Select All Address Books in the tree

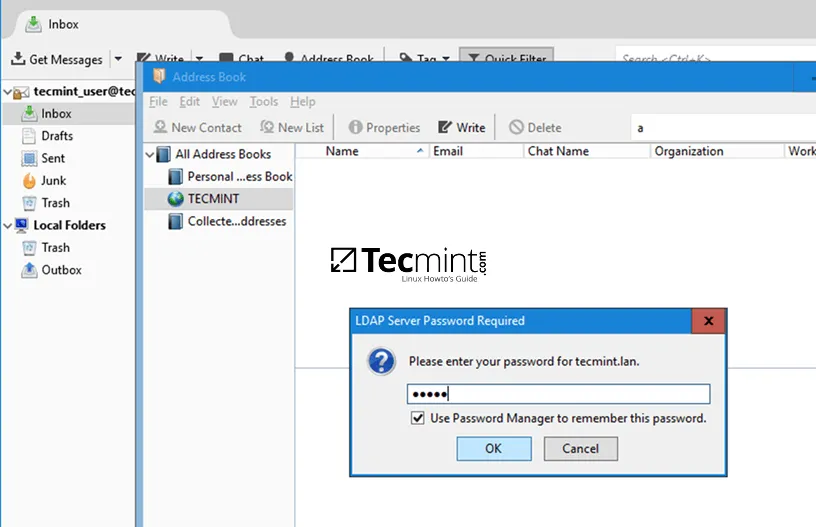(223, 154)
